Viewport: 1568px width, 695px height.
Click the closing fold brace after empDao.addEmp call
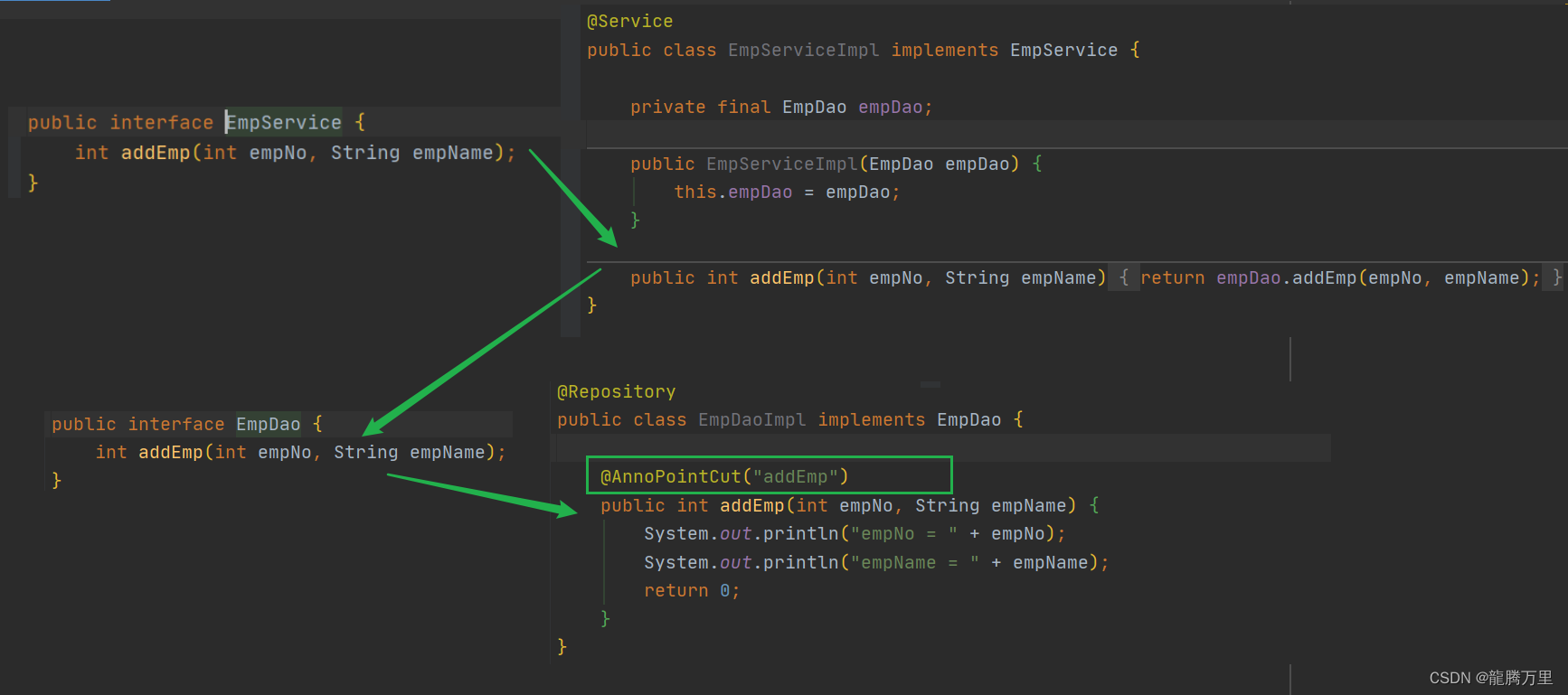pos(1556,277)
